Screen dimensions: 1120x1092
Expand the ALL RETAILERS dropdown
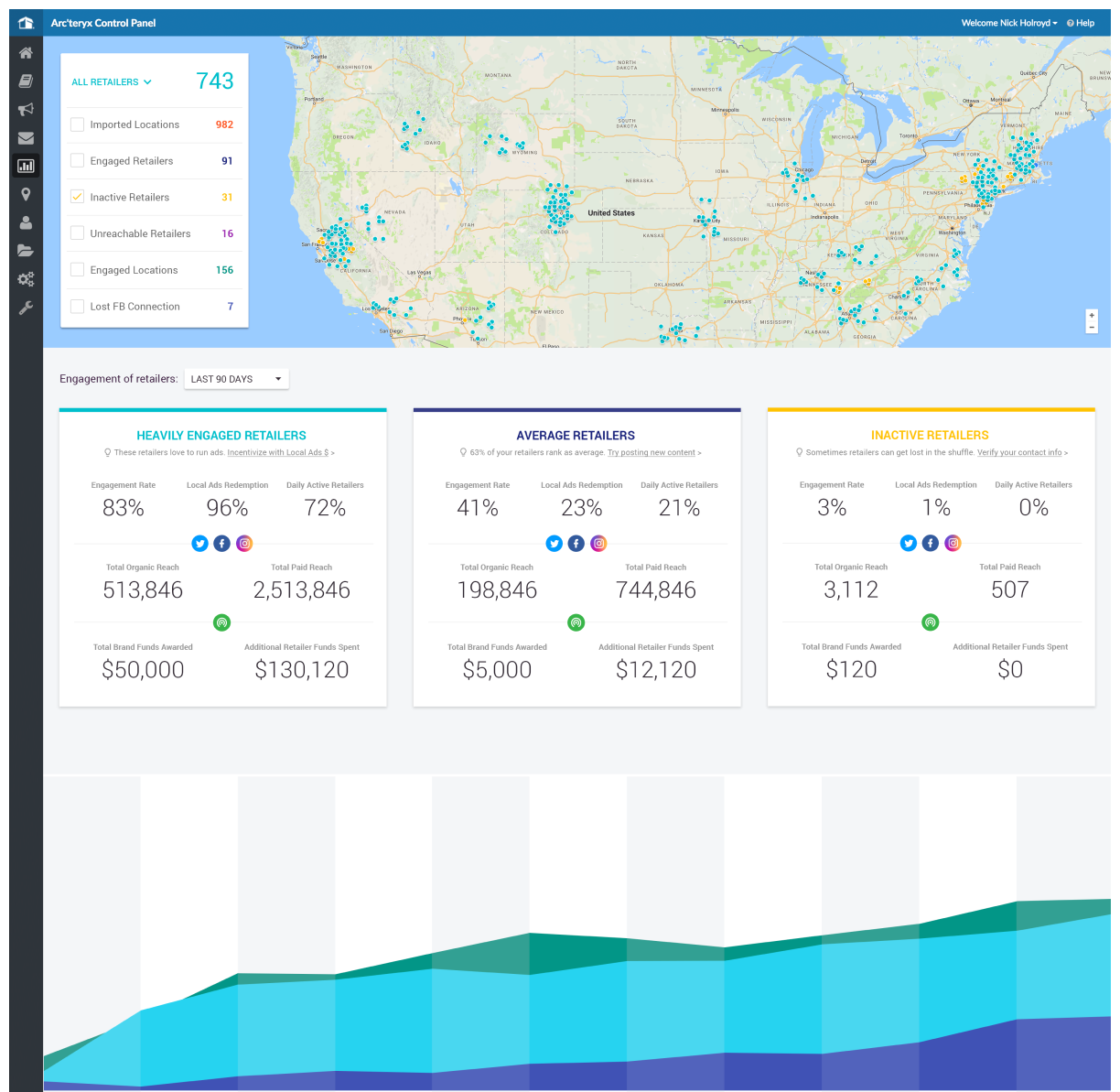(x=112, y=82)
